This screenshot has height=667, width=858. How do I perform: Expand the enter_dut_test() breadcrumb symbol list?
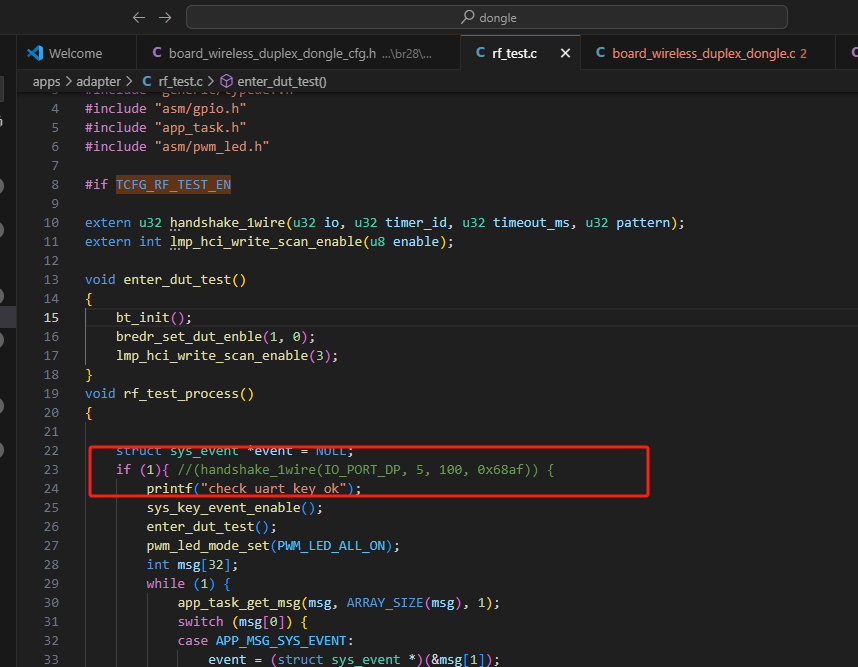pos(274,82)
